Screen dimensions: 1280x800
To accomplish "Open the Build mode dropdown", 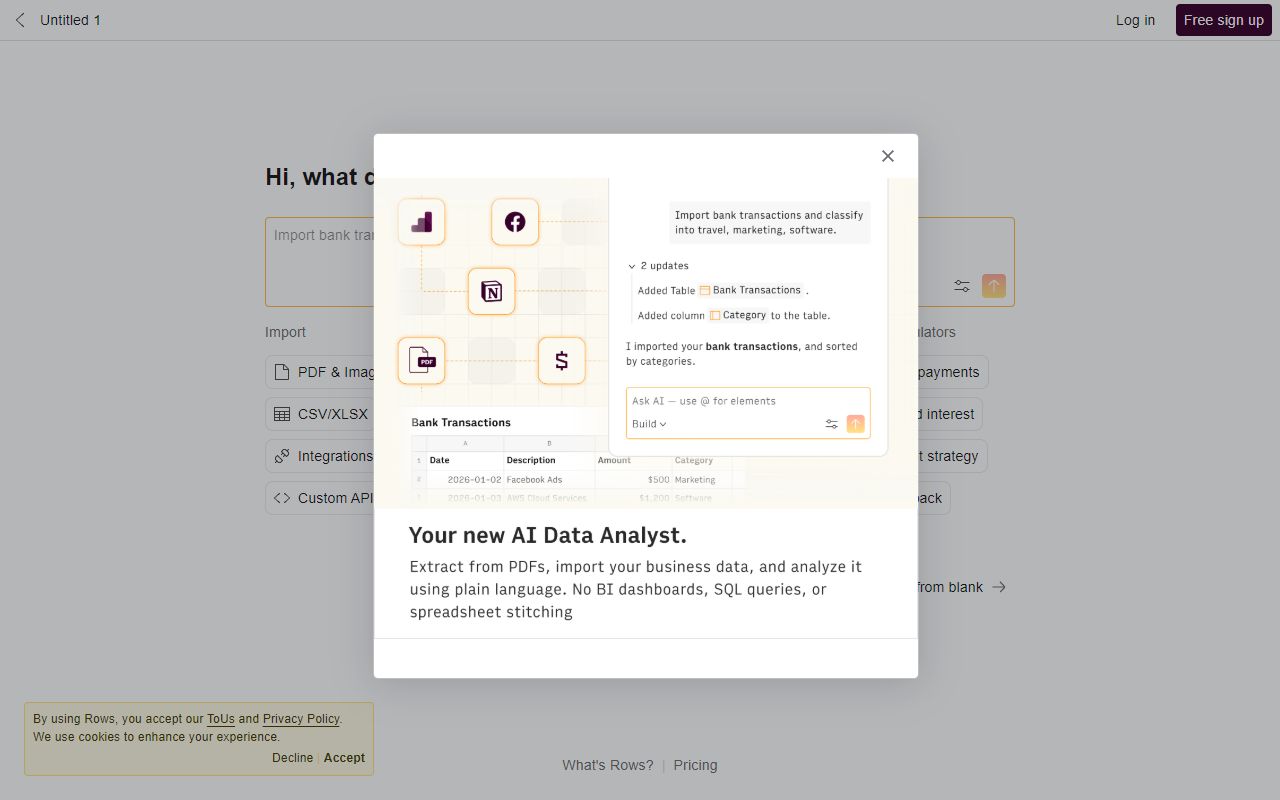I will tap(648, 423).
